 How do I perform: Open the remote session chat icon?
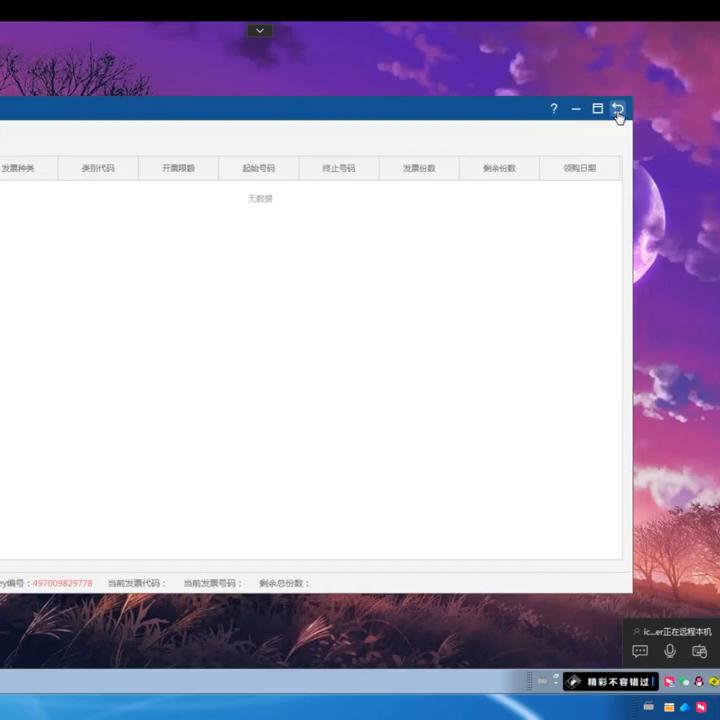tap(640, 652)
